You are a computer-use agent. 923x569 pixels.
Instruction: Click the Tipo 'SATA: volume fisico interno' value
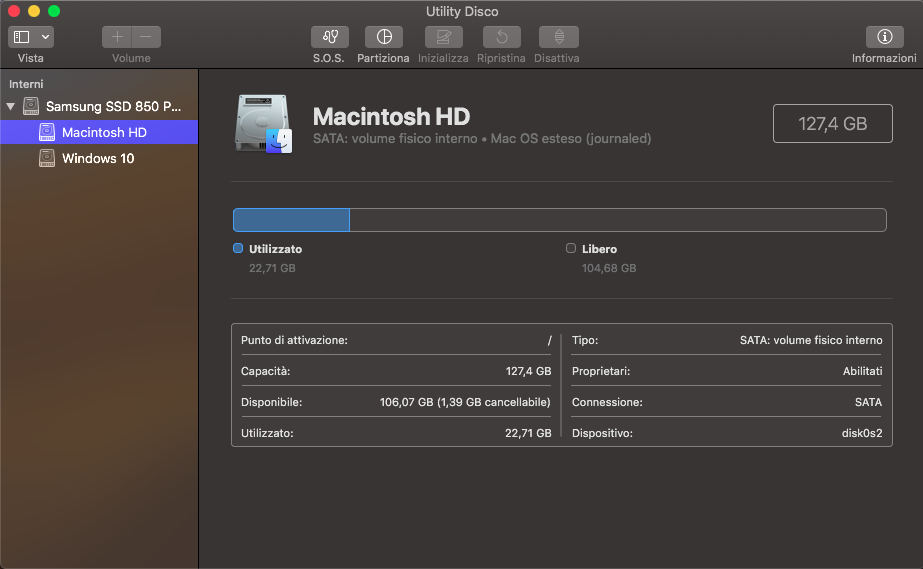click(x=811, y=340)
